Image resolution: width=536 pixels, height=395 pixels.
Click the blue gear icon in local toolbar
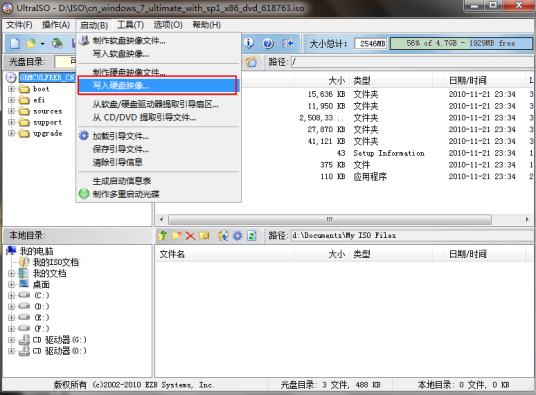click(237, 235)
